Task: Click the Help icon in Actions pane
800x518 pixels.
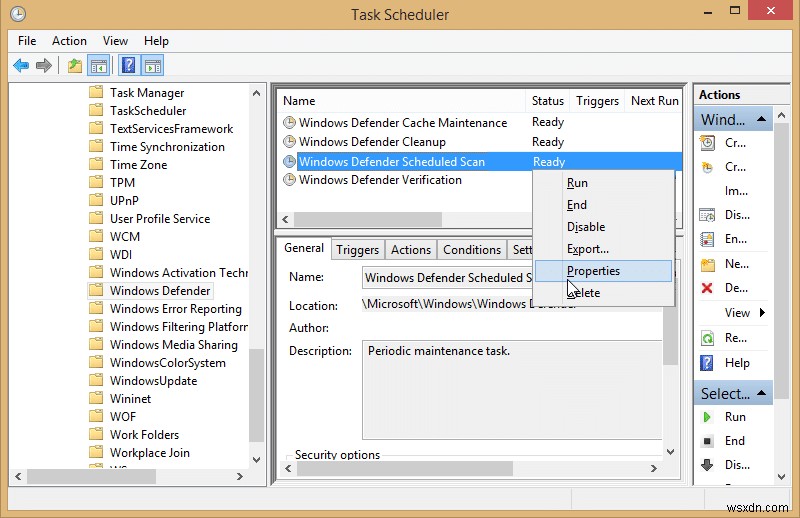Action: tap(707, 363)
